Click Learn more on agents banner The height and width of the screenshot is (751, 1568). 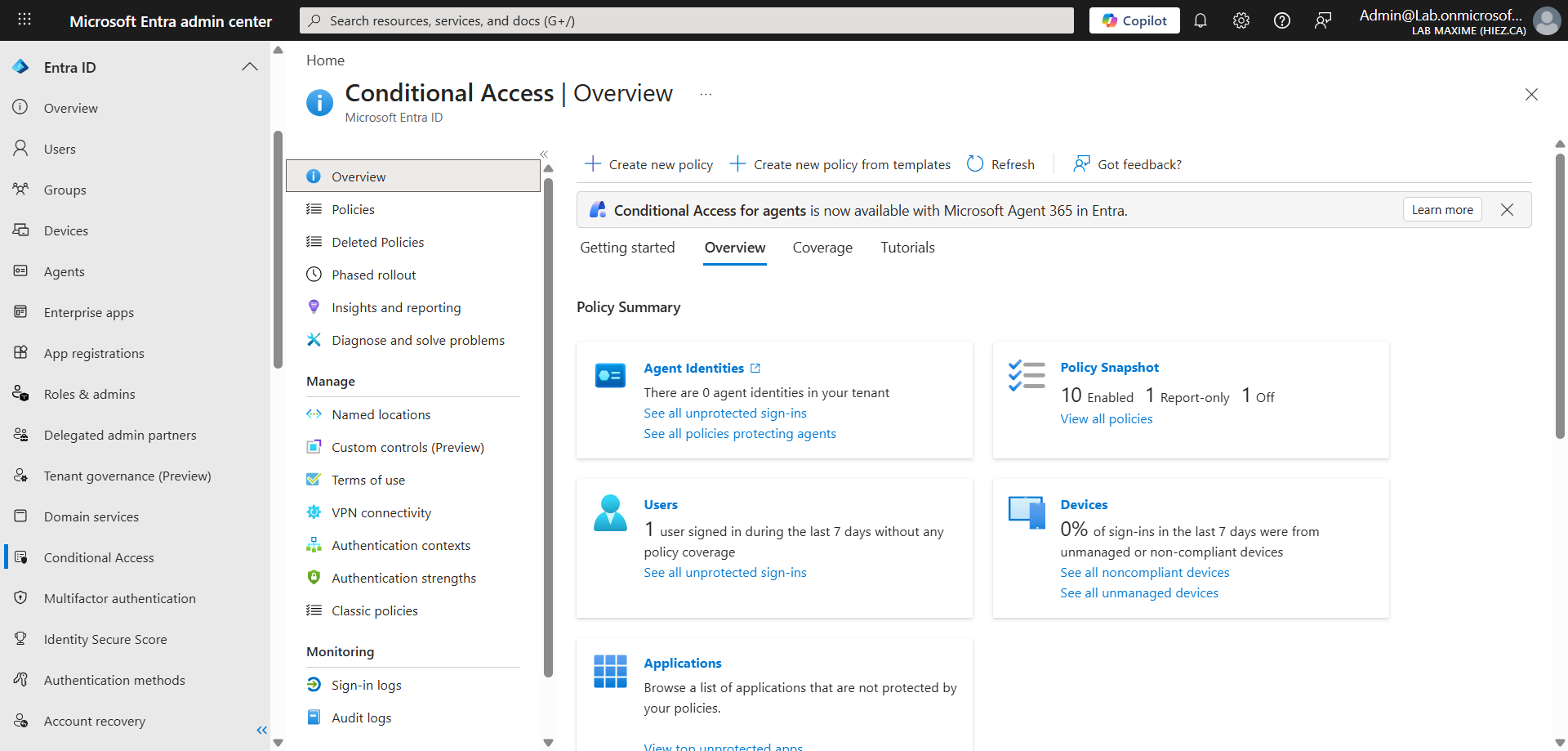pos(1442,210)
